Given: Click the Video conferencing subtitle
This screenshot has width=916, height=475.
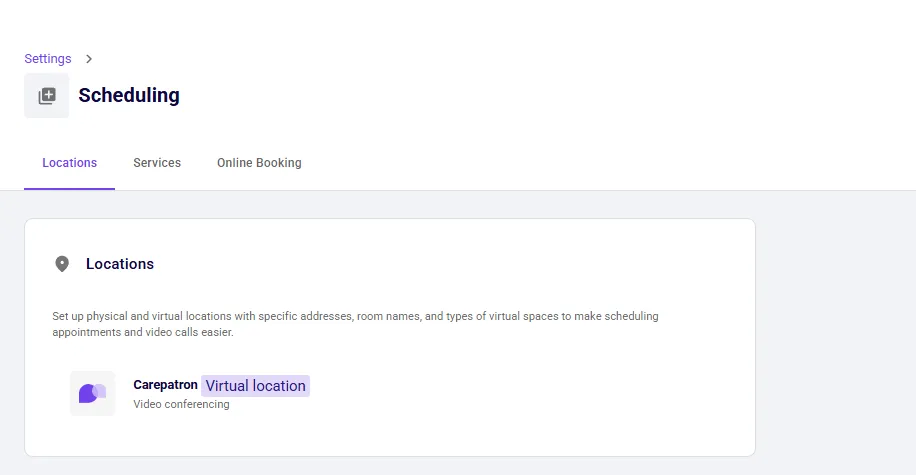Looking at the screenshot, I should (x=181, y=405).
